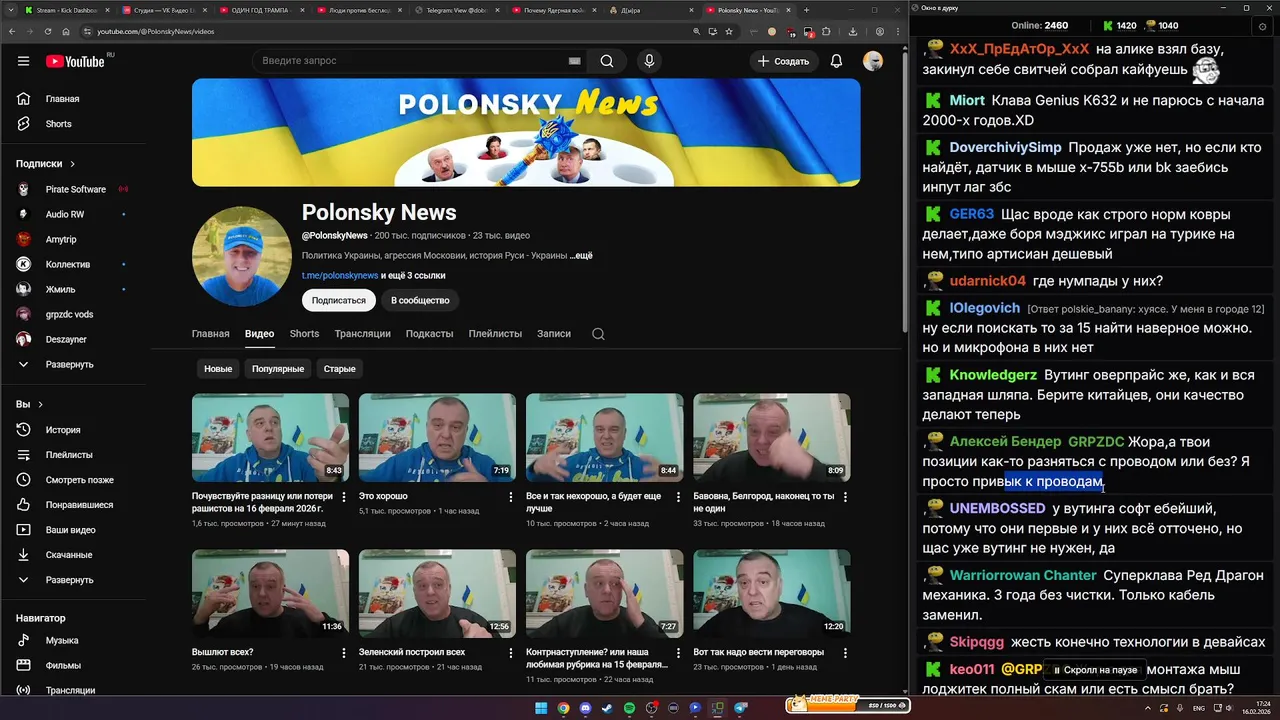Open browser downloads icon
This screenshot has height=720, width=1280.
point(852,31)
